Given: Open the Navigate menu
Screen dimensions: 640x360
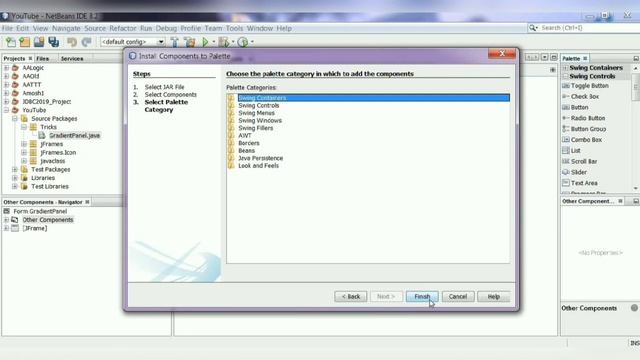Looking at the screenshot, I should [66, 28].
